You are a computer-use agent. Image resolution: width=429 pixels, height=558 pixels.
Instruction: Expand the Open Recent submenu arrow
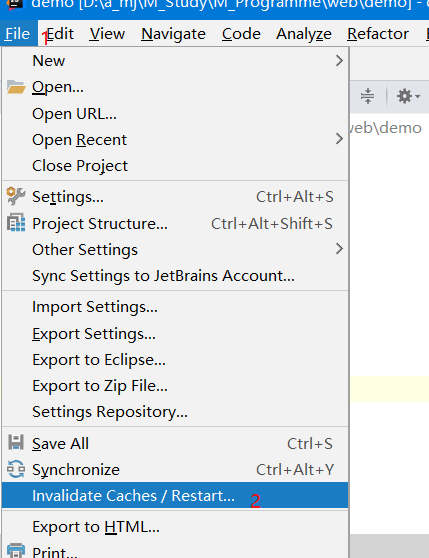(339, 139)
